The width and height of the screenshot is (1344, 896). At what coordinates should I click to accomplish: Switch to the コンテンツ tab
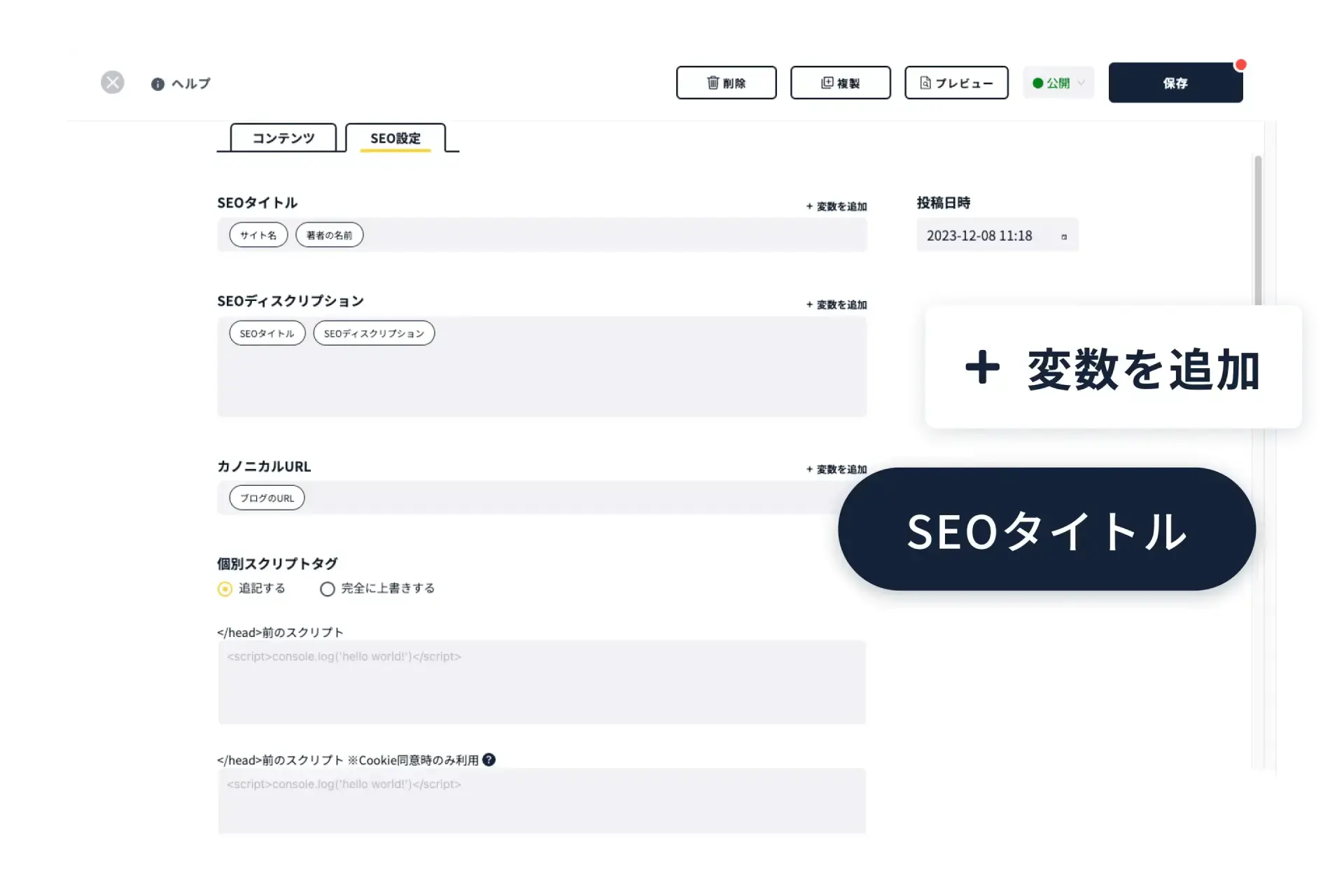(x=283, y=138)
